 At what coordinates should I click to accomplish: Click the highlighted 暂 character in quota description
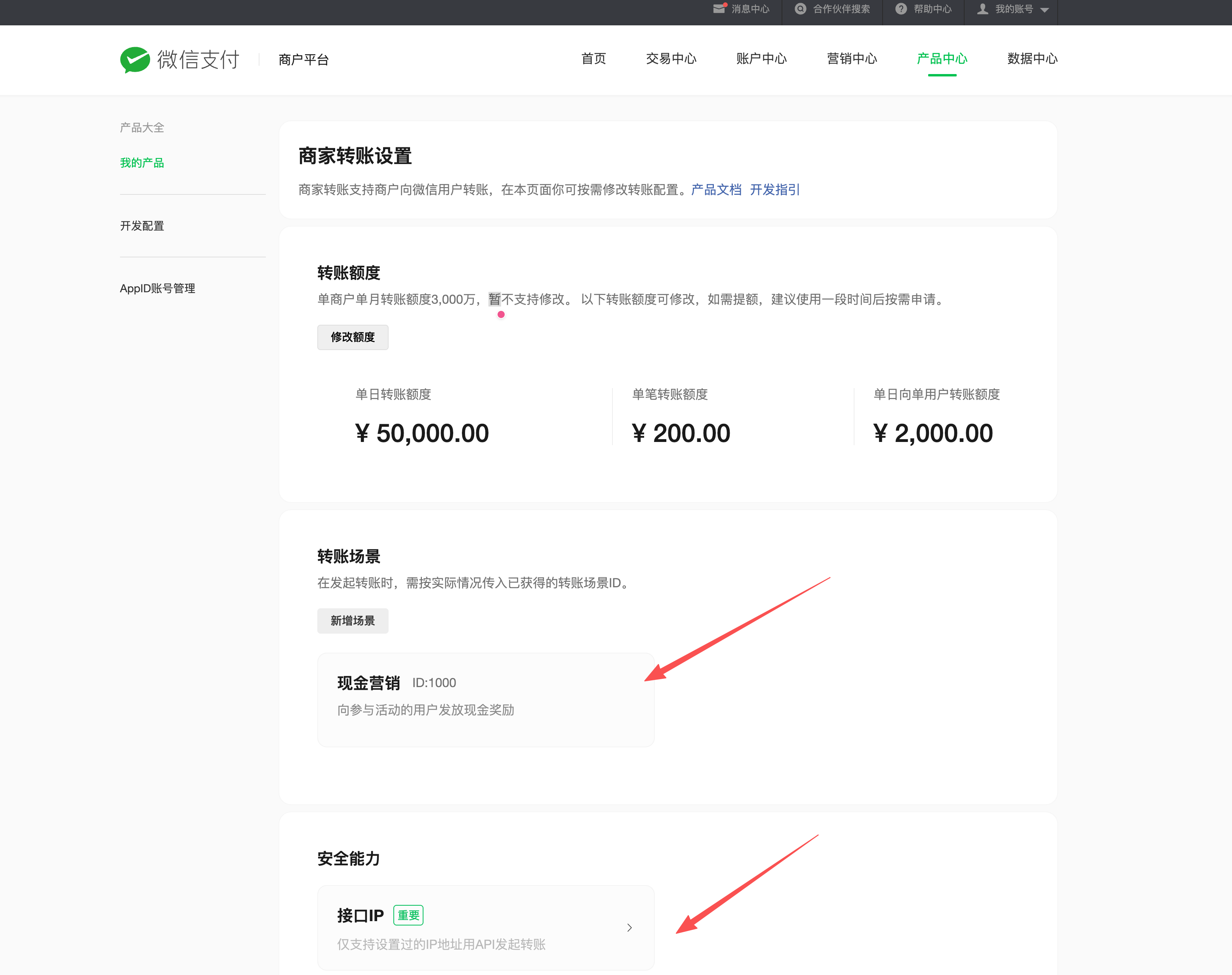coord(494,299)
